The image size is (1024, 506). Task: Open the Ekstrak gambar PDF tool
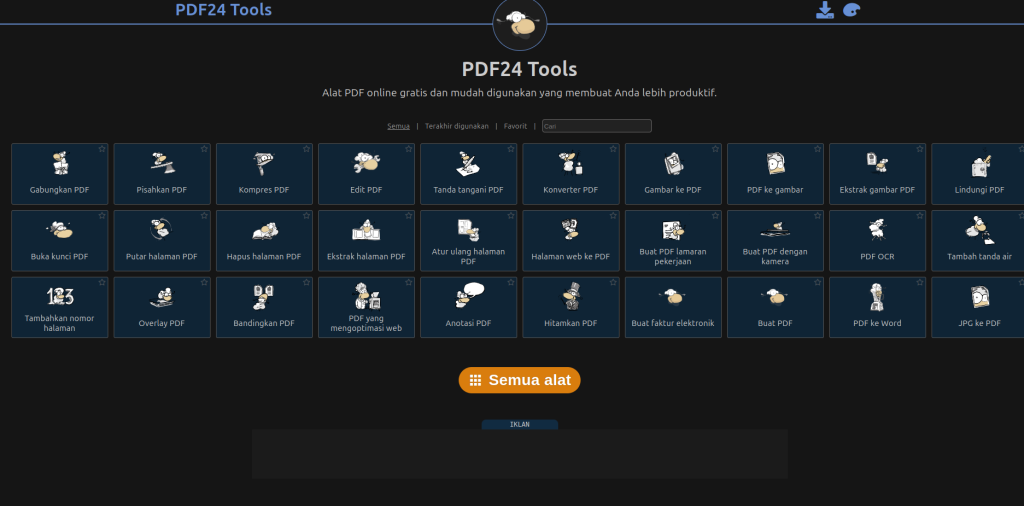click(x=877, y=174)
